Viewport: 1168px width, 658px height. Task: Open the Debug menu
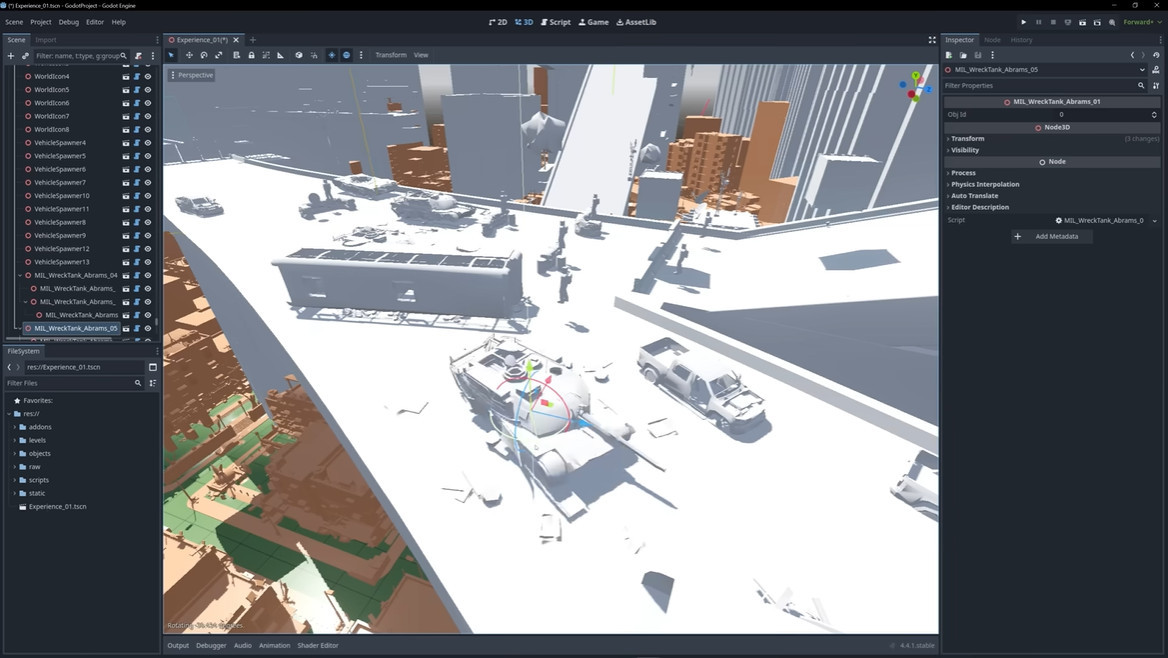68,22
